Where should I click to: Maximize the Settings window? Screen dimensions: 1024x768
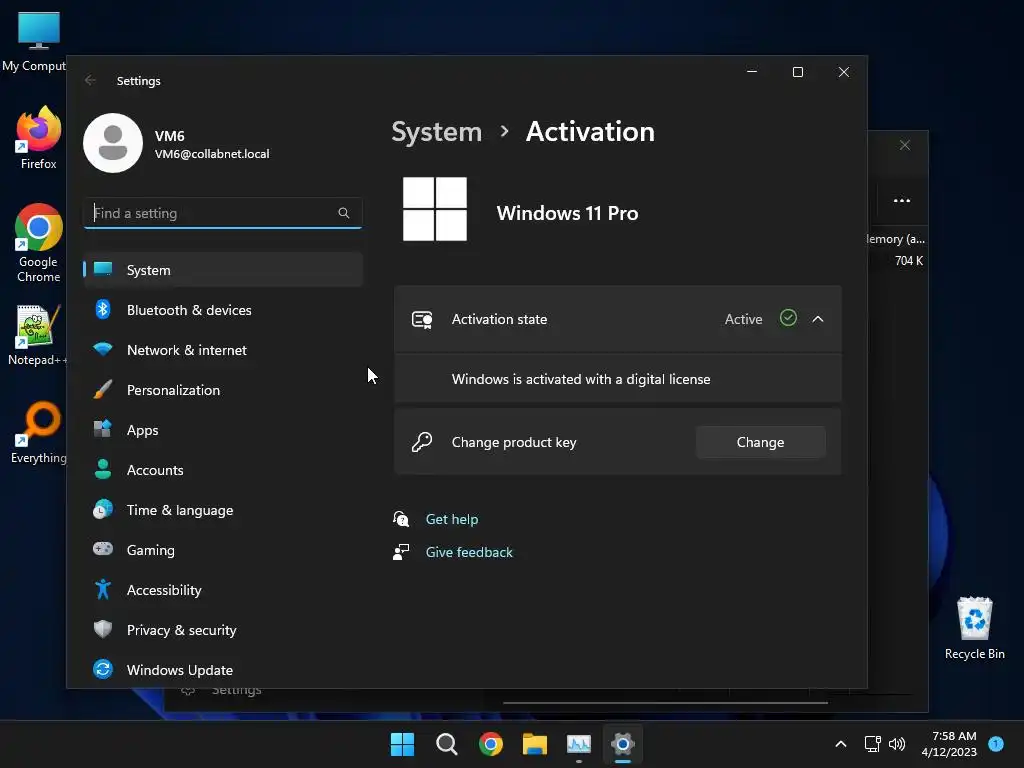[797, 72]
